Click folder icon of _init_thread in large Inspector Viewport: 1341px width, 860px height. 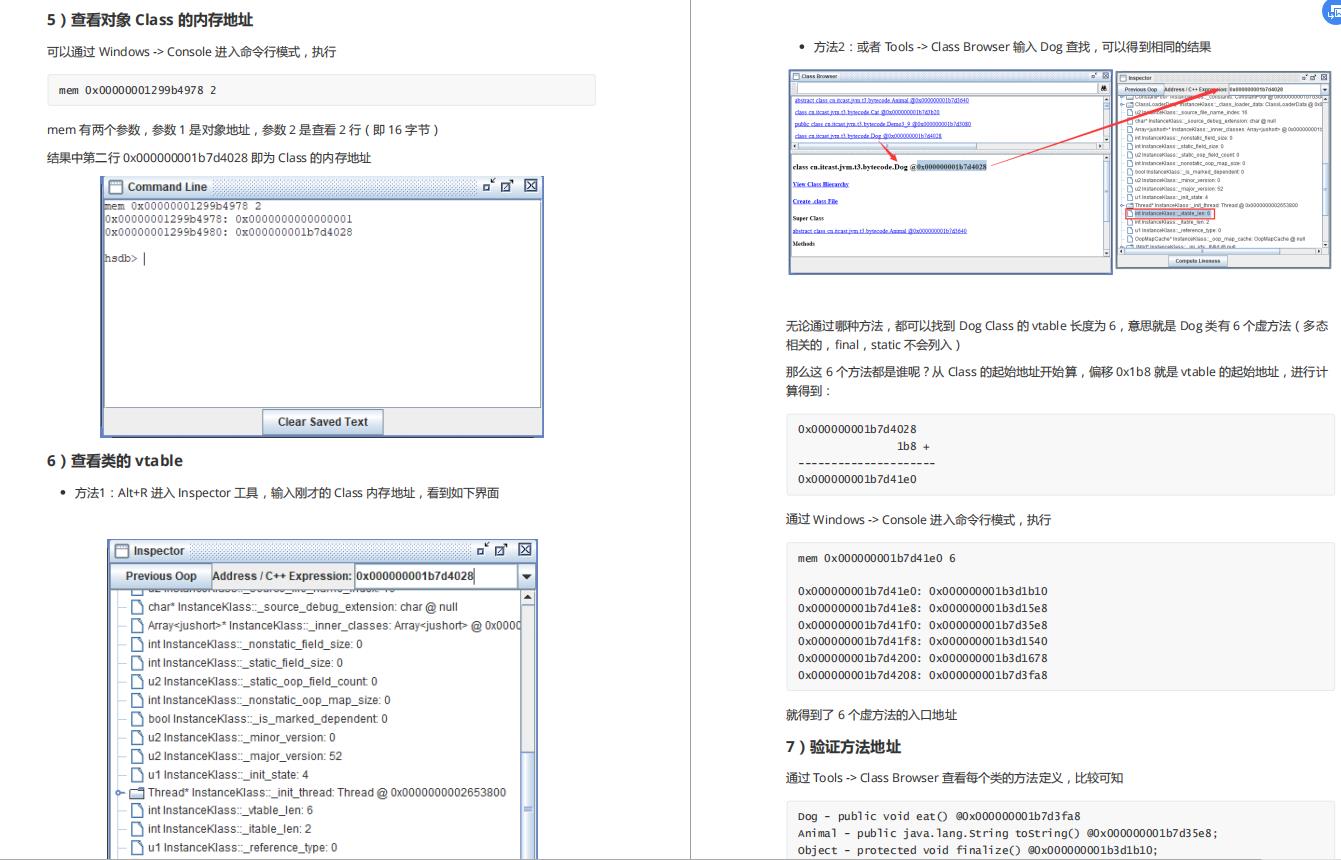(x=138, y=792)
